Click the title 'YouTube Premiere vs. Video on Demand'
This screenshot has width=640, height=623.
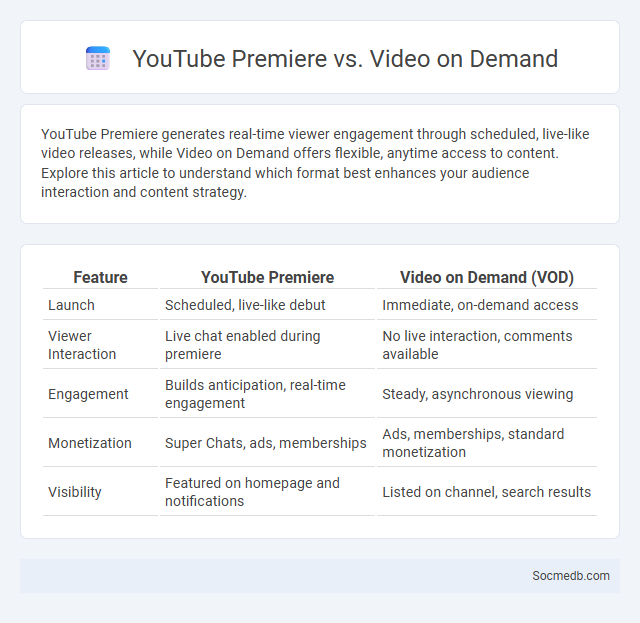coord(345,58)
